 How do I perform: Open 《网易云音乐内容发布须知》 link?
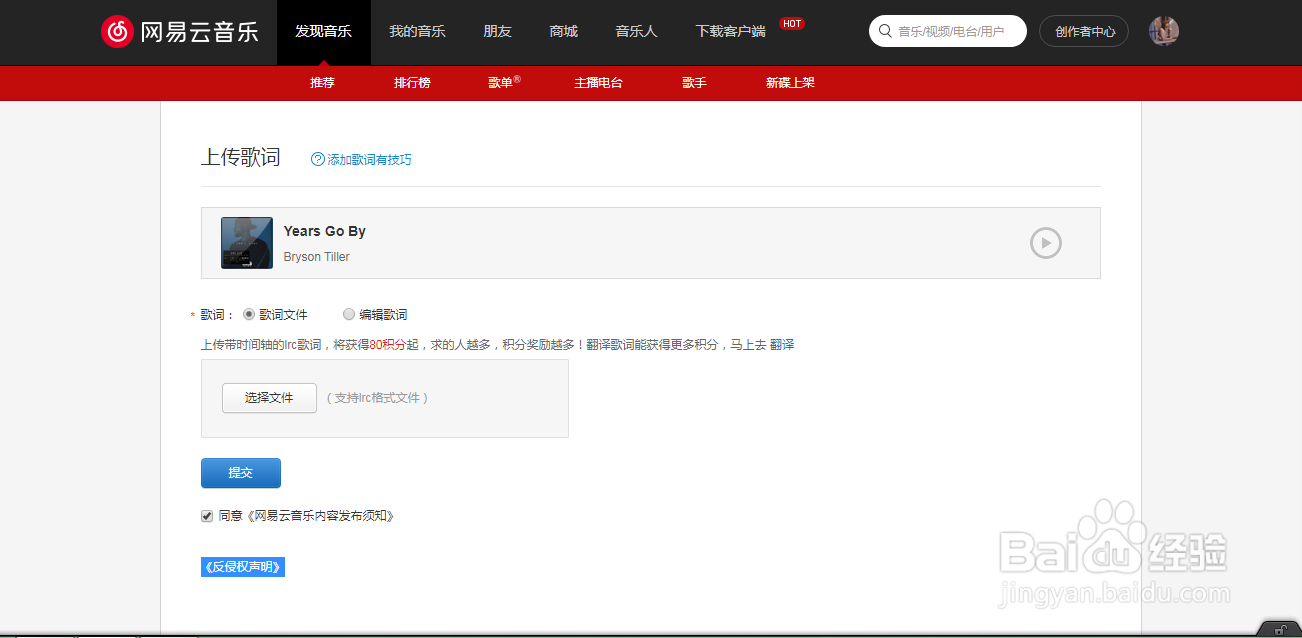pos(319,516)
